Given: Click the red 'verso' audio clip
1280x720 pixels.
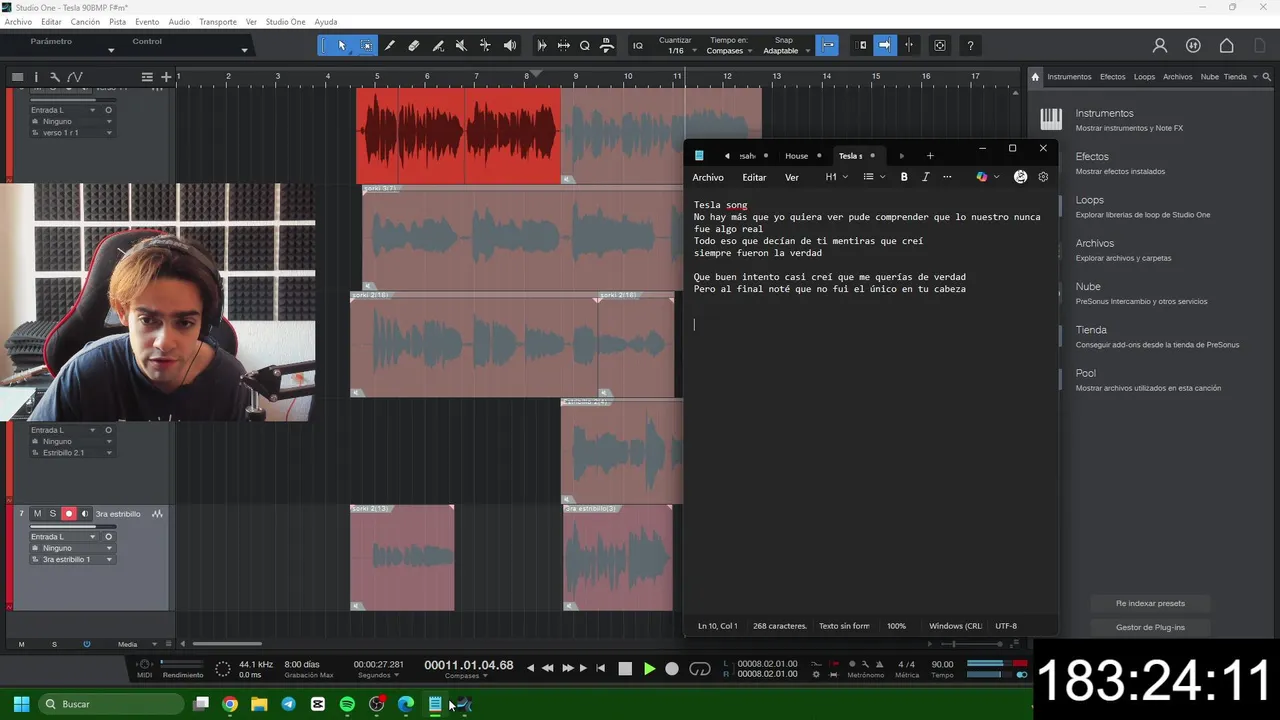Looking at the screenshot, I should [x=459, y=136].
